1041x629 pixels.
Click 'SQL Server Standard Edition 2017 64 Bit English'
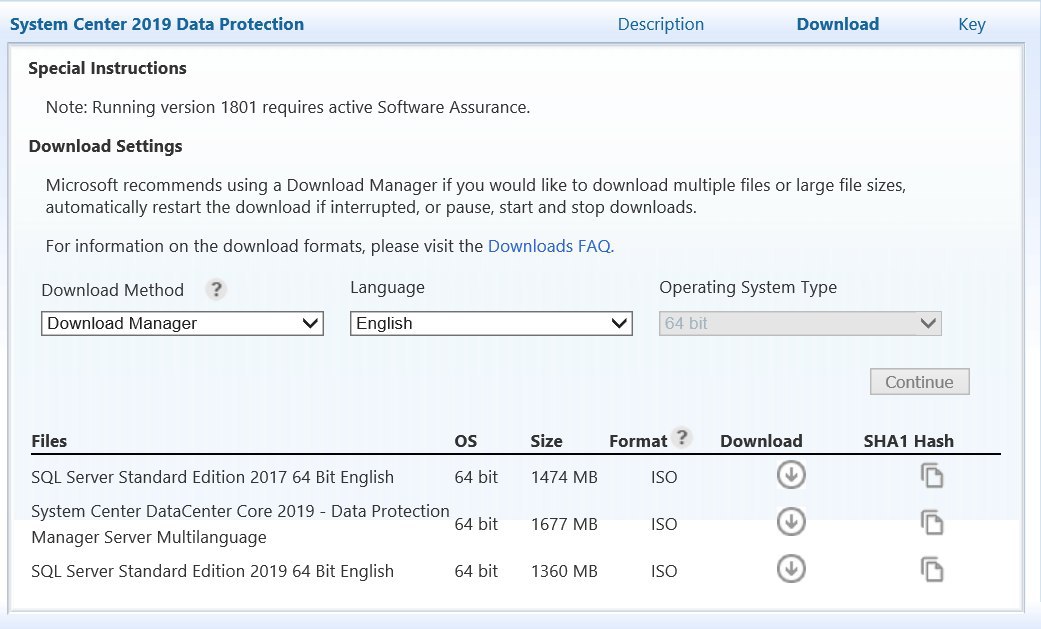(x=212, y=478)
